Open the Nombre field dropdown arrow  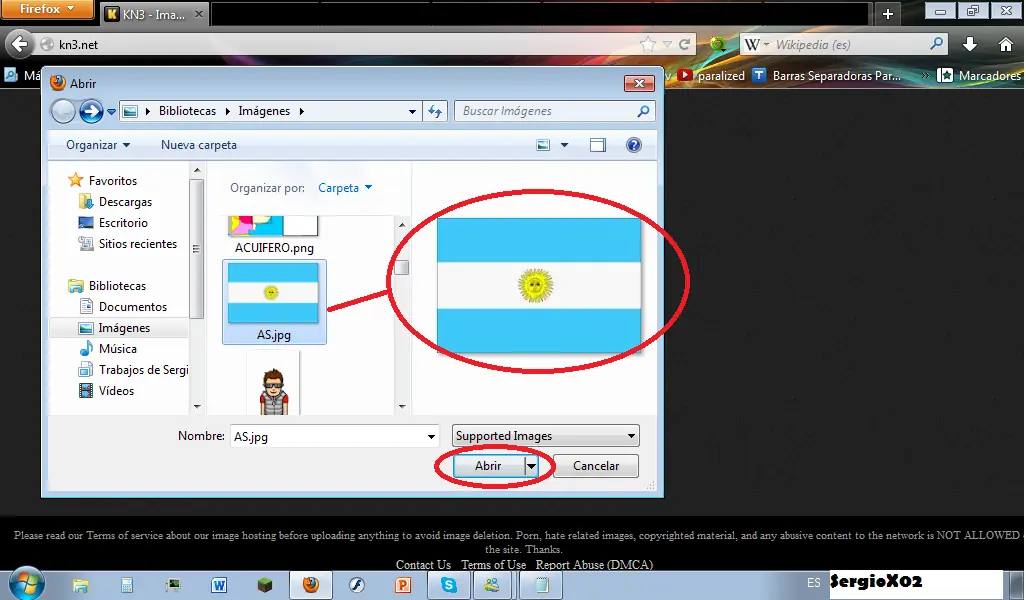coord(431,436)
